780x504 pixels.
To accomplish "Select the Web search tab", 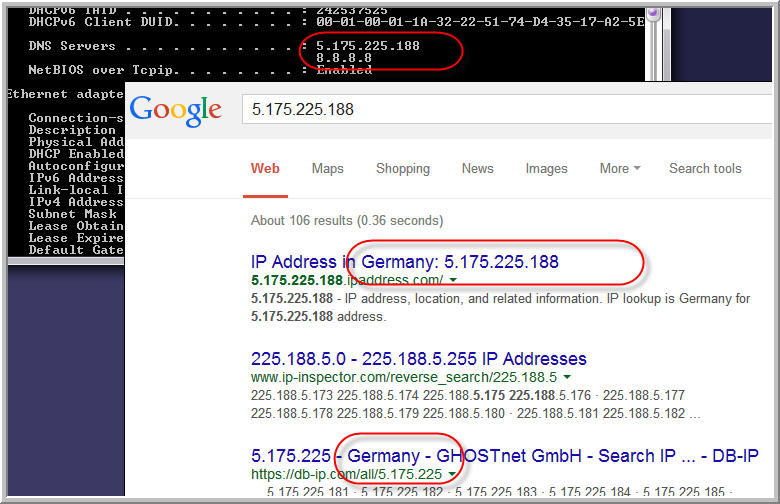I will (265, 168).
